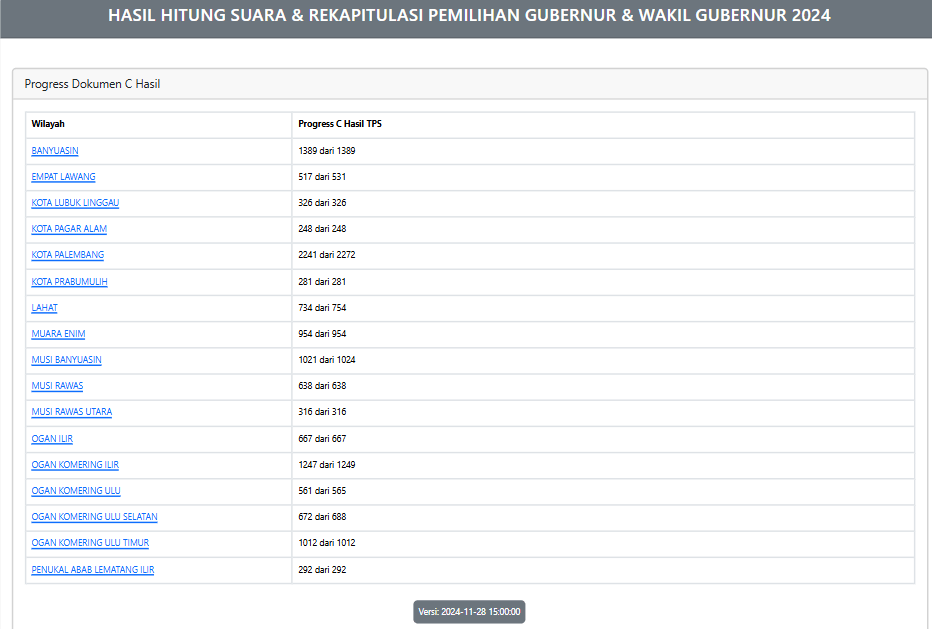Screen dimensions: 932x629
Task: Open the MUSI RAWAS region link
Action: (x=56, y=385)
